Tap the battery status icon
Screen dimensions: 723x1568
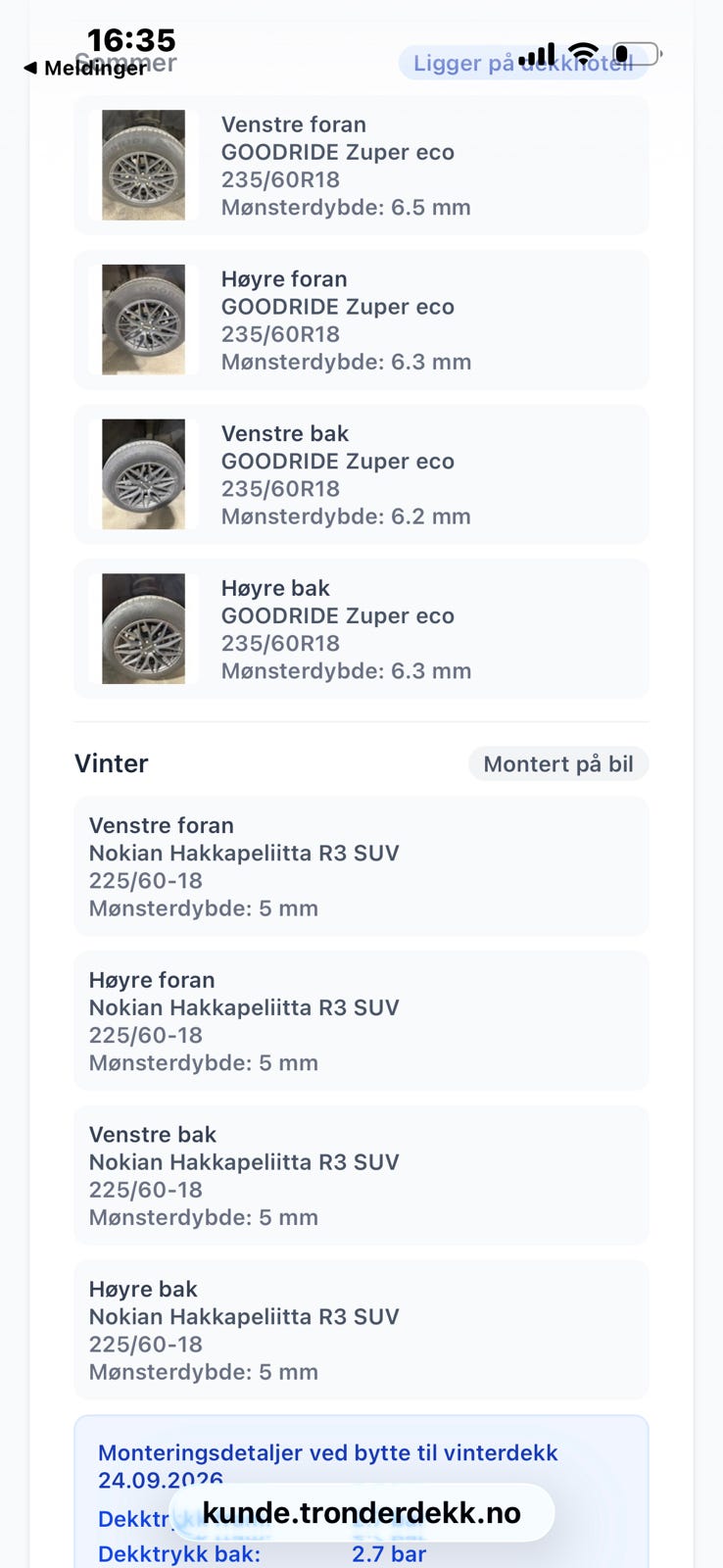tap(638, 53)
